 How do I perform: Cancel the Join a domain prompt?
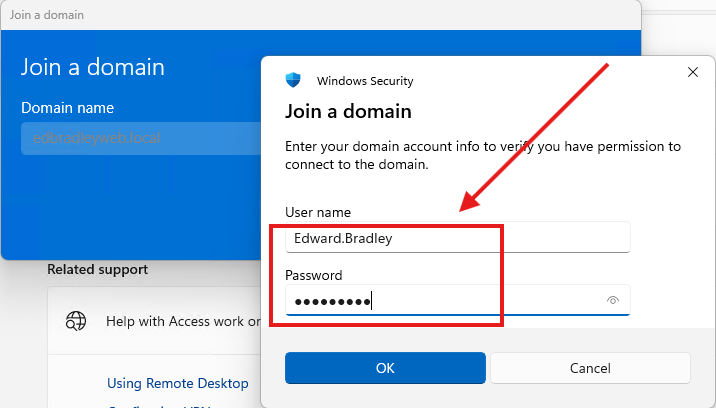tap(590, 368)
